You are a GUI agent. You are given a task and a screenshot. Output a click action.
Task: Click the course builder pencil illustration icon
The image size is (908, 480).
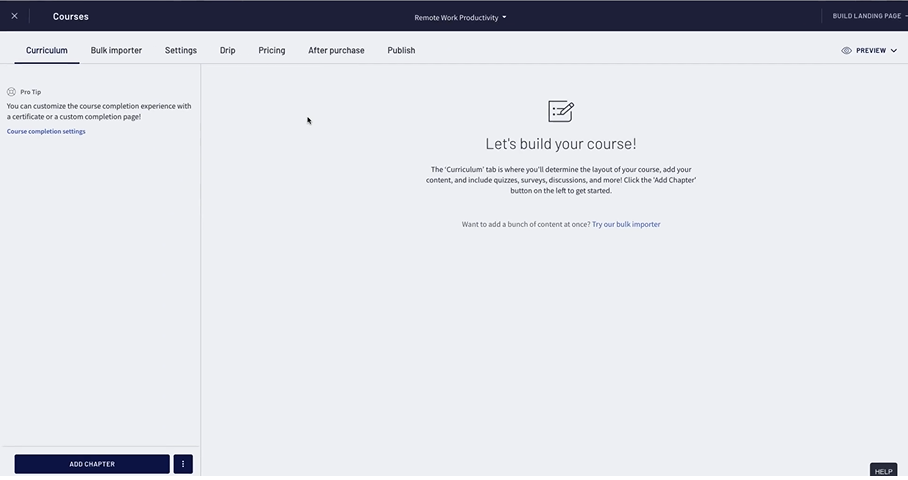(x=561, y=111)
